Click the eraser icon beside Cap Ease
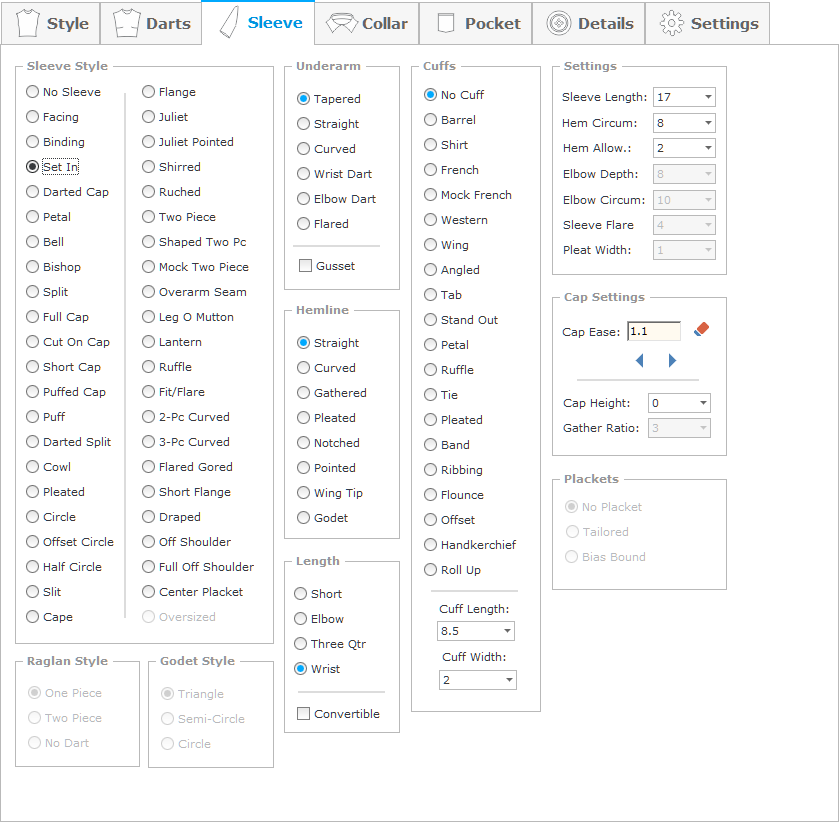This screenshot has width=839, height=822. tap(701, 329)
